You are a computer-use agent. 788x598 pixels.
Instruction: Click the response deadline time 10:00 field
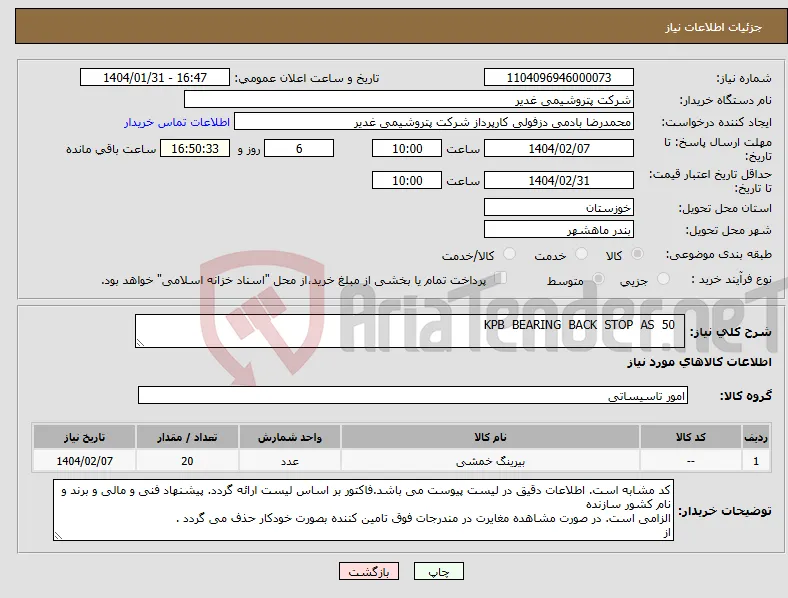pyautogui.click(x=407, y=149)
